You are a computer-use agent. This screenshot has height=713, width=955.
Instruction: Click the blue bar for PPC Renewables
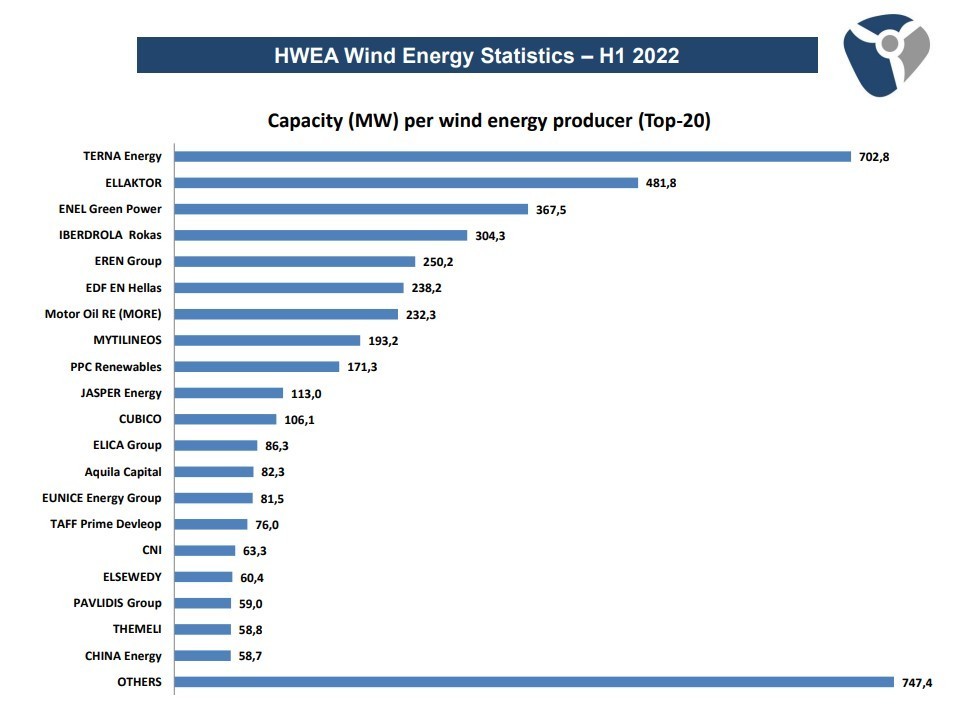[x=257, y=367]
